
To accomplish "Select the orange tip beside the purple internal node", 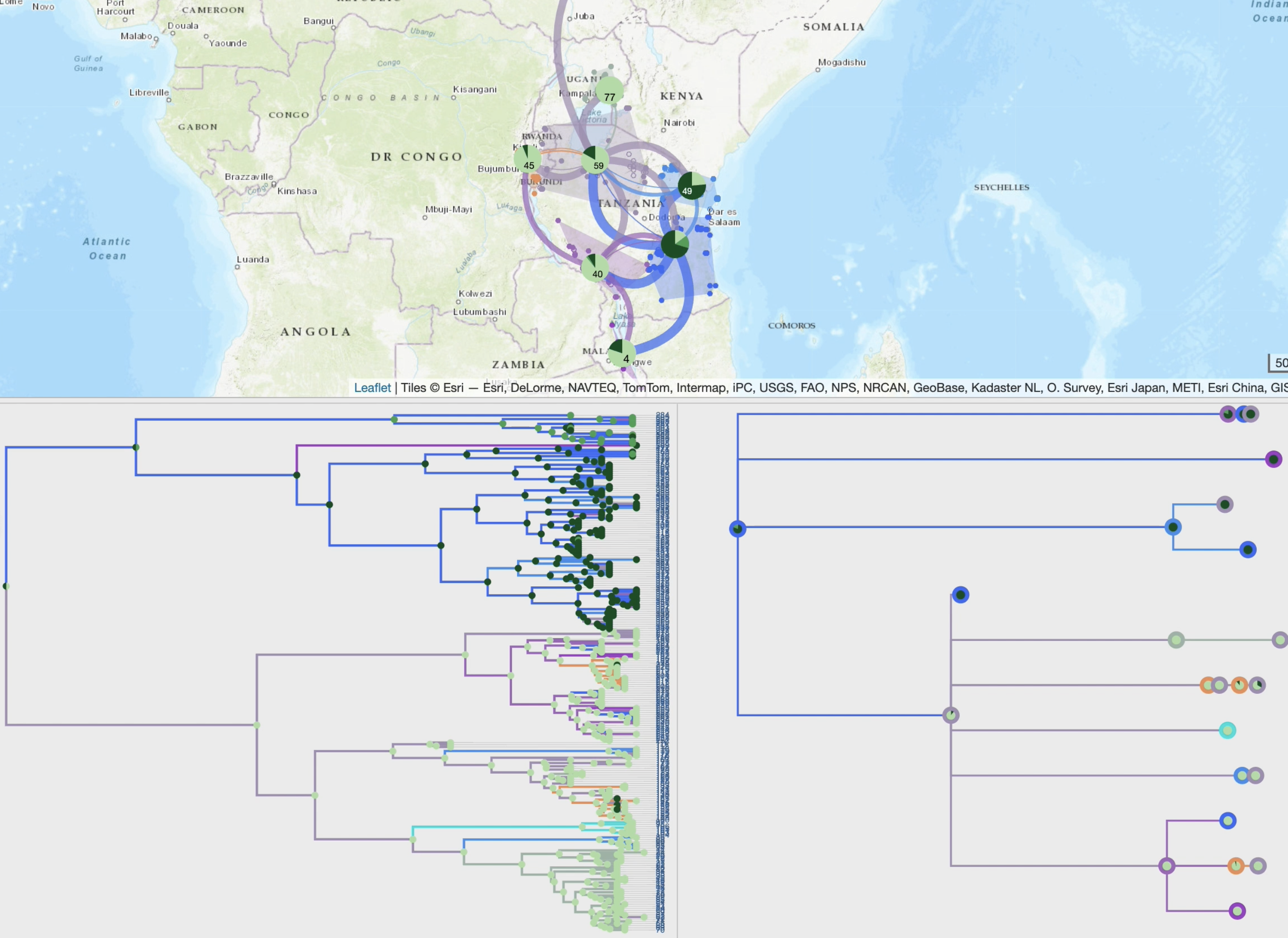I will point(1236,866).
